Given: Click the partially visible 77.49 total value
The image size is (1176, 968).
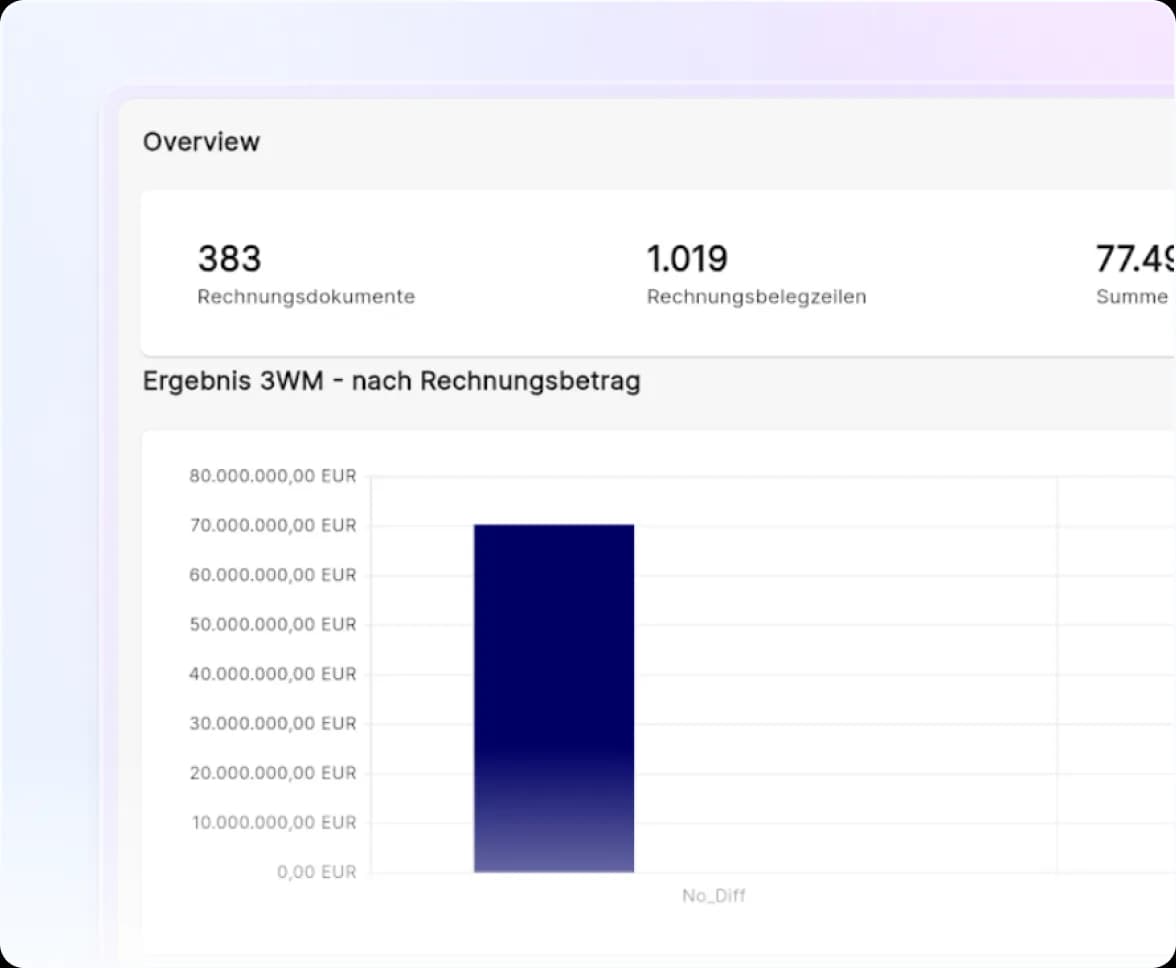Looking at the screenshot, I should pyautogui.click(x=1135, y=259).
